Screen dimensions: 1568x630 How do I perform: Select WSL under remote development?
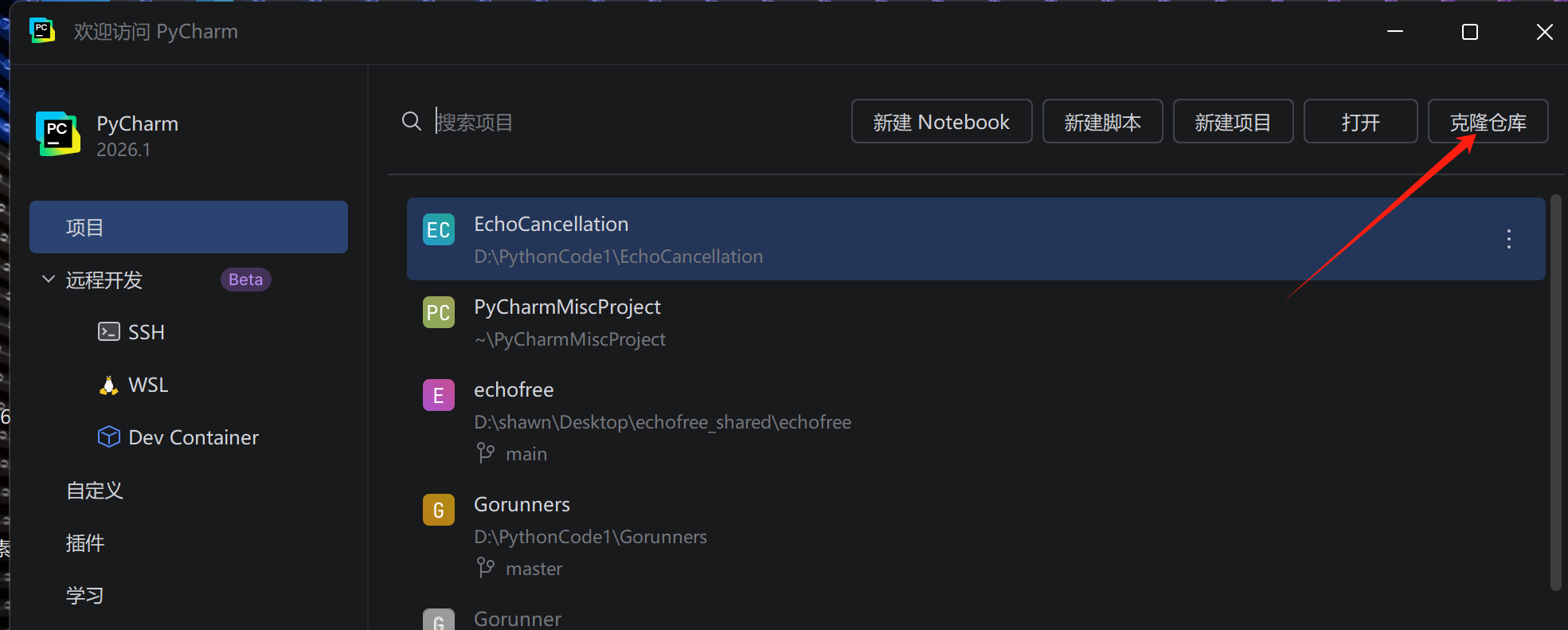click(148, 385)
